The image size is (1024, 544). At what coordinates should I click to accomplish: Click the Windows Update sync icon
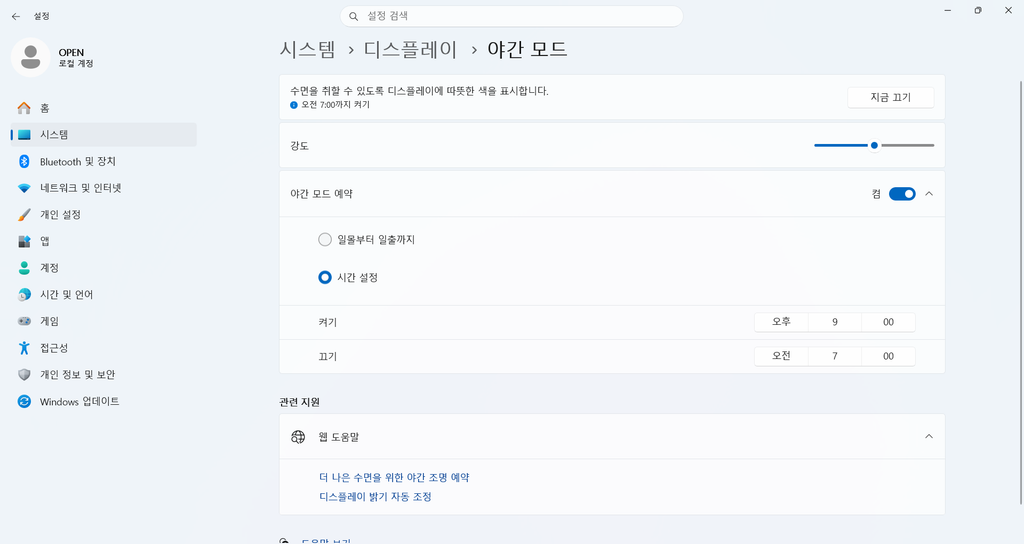24,402
